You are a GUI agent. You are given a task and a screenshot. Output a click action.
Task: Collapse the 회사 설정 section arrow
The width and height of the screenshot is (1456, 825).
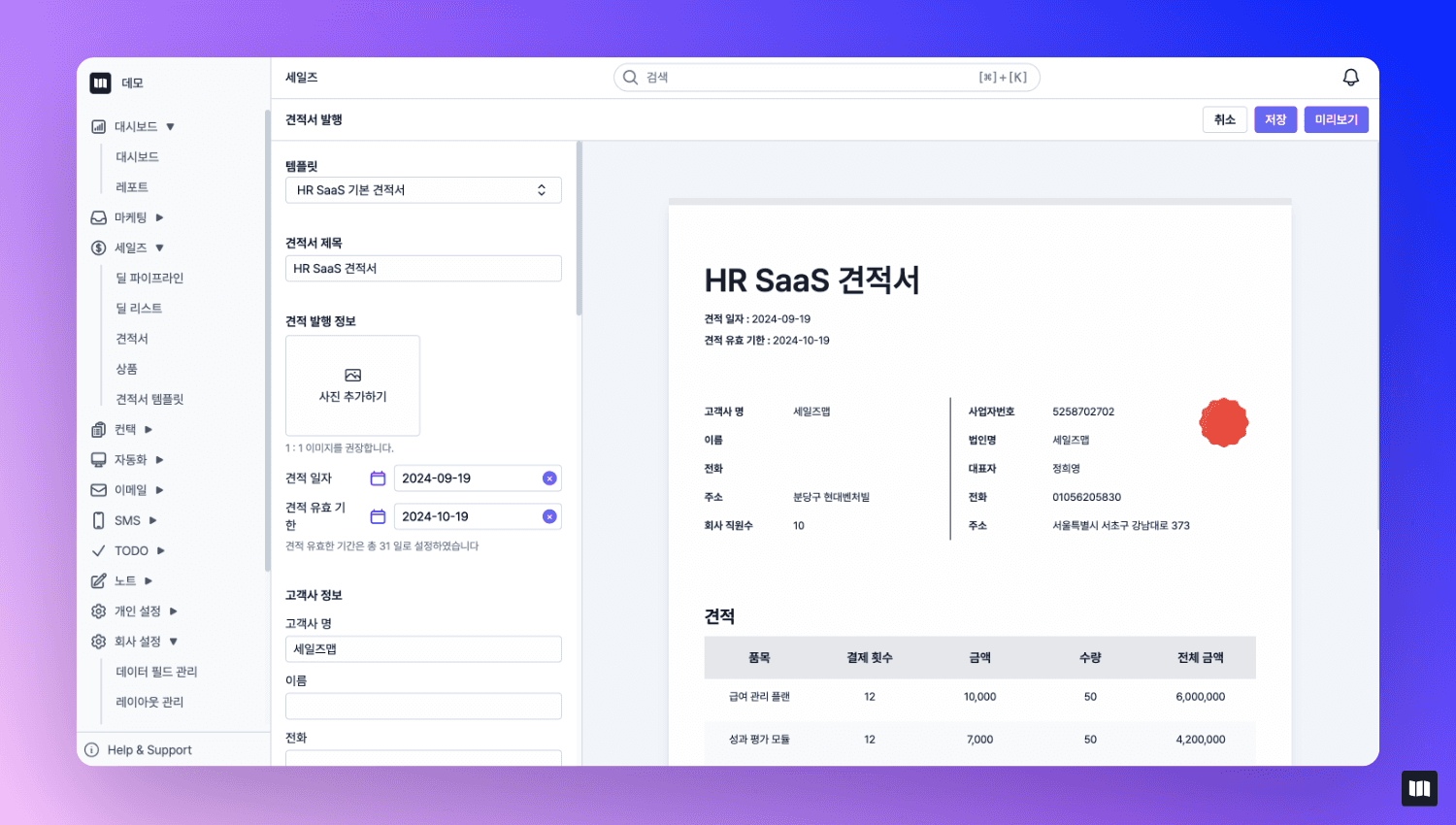[x=174, y=642]
